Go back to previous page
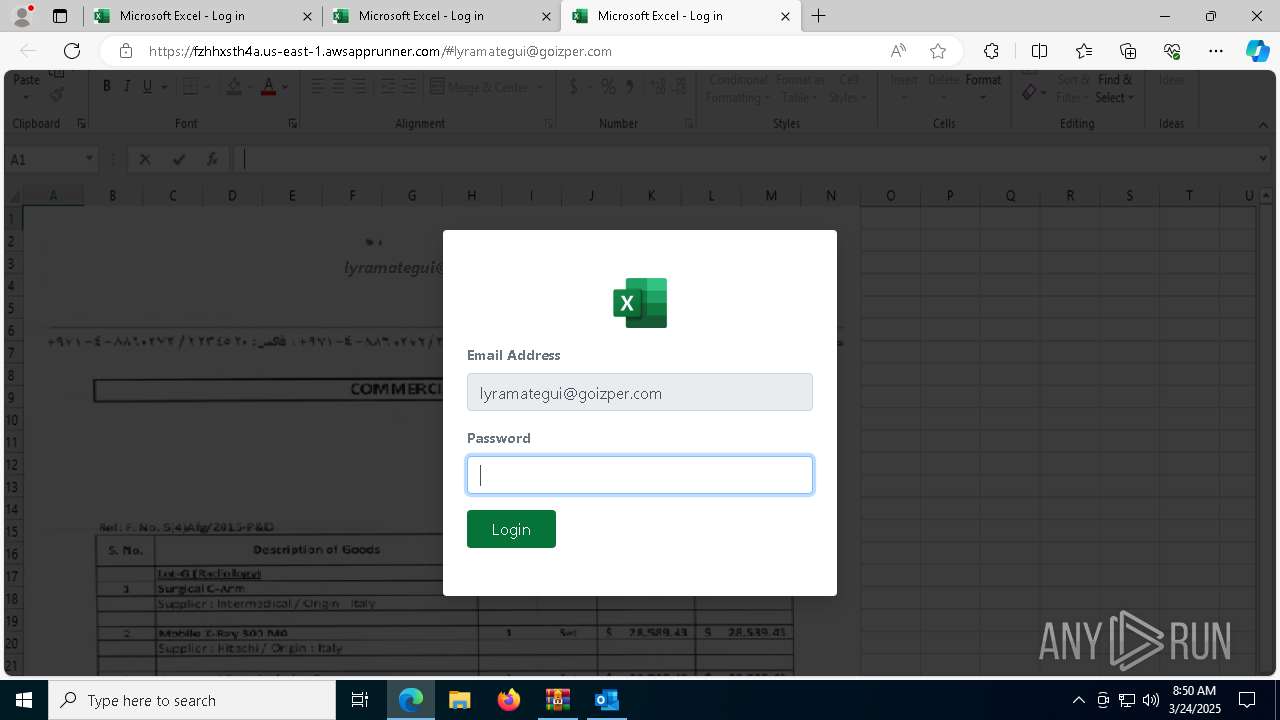The height and width of the screenshot is (720, 1280). point(28,51)
